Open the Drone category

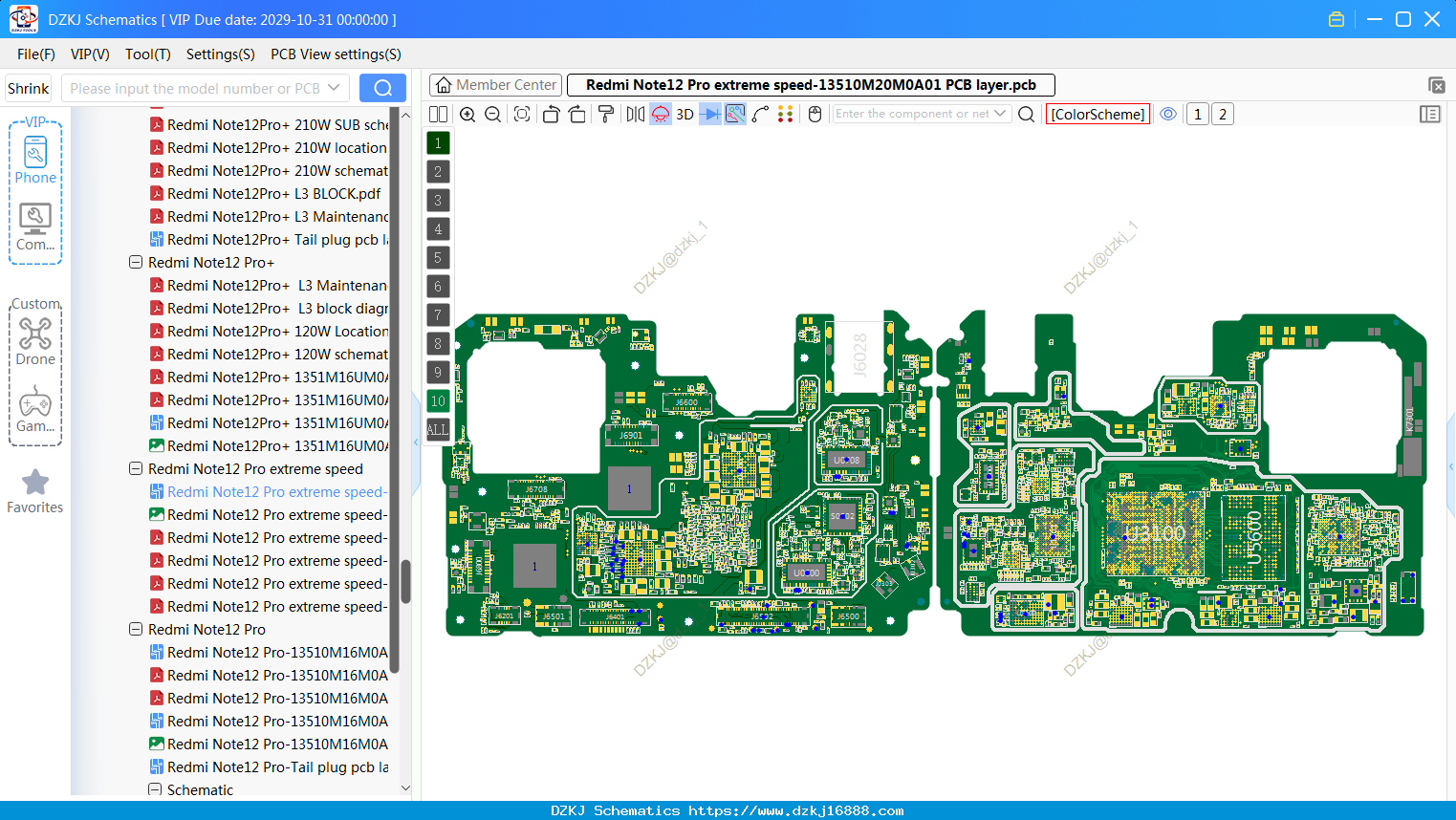pos(35,341)
